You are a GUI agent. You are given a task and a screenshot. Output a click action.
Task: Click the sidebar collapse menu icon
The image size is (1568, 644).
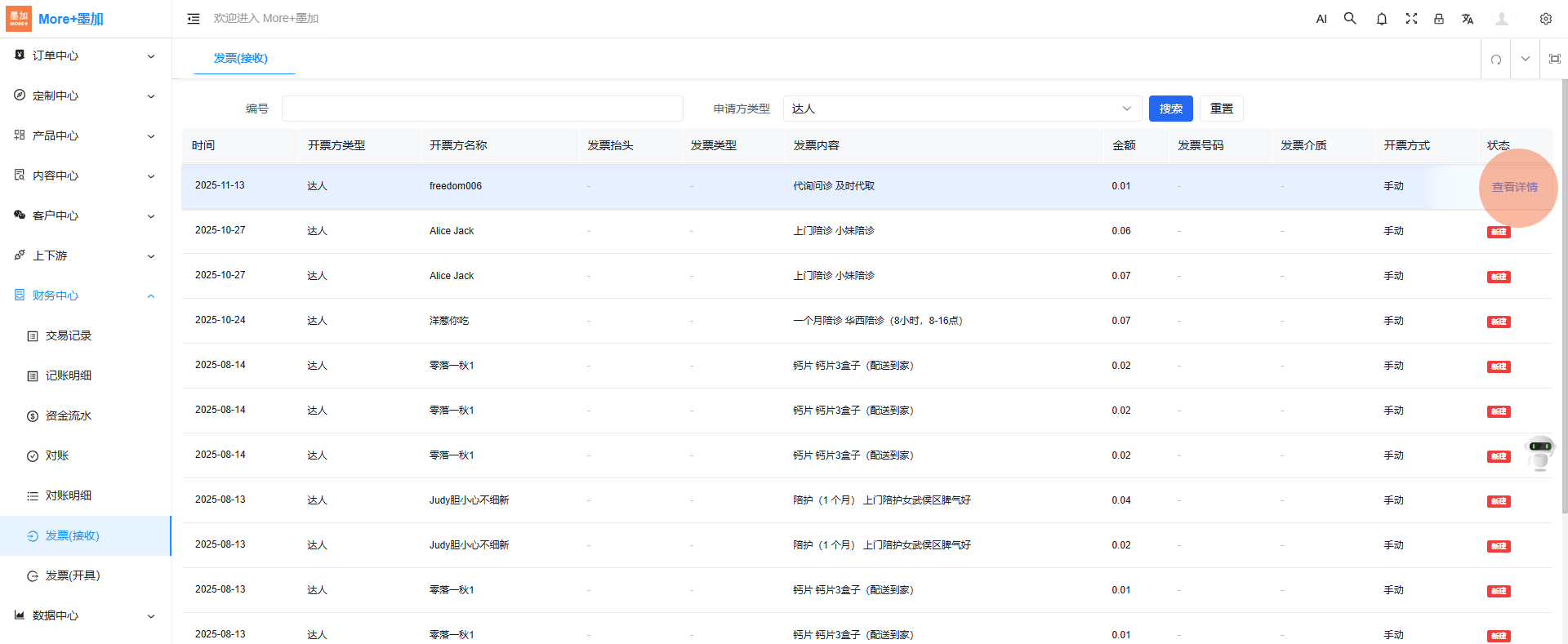[x=194, y=19]
